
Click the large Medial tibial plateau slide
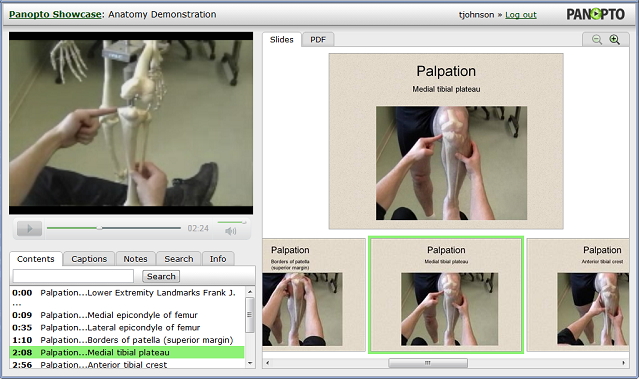click(x=446, y=141)
